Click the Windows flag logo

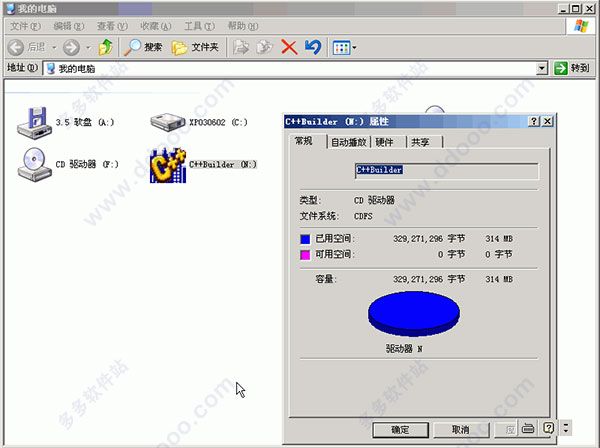coord(581,26)
